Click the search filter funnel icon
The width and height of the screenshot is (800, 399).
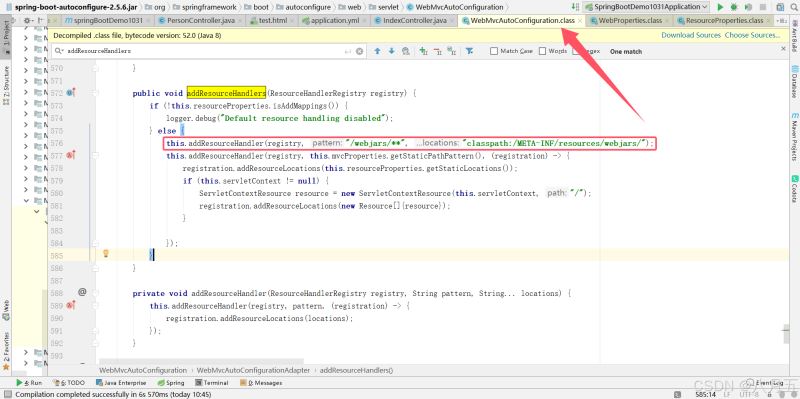(x=469, y=51)
